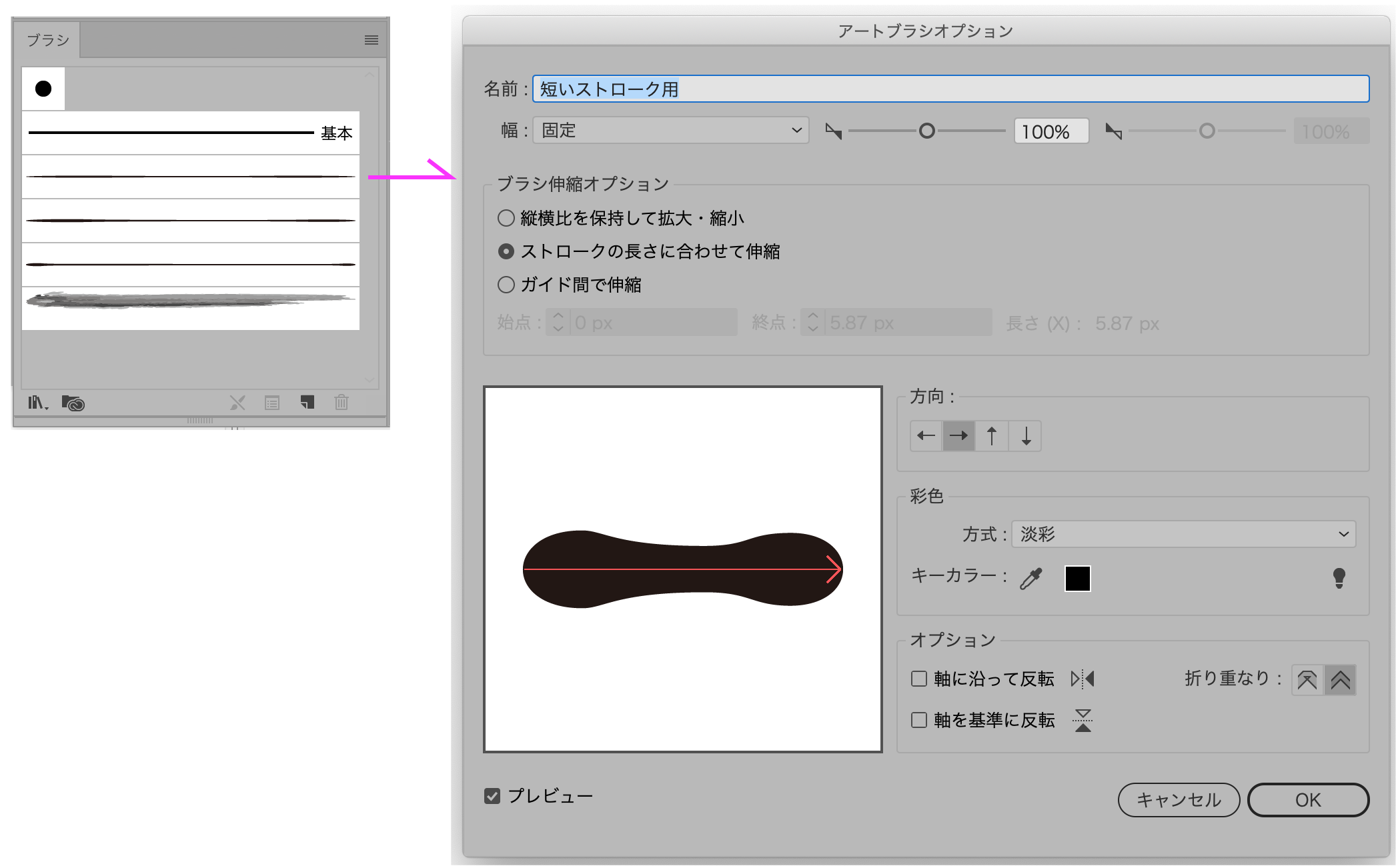Click the OK button
This screenshot has width=1398, height=868.
(x=1308, y=799)
